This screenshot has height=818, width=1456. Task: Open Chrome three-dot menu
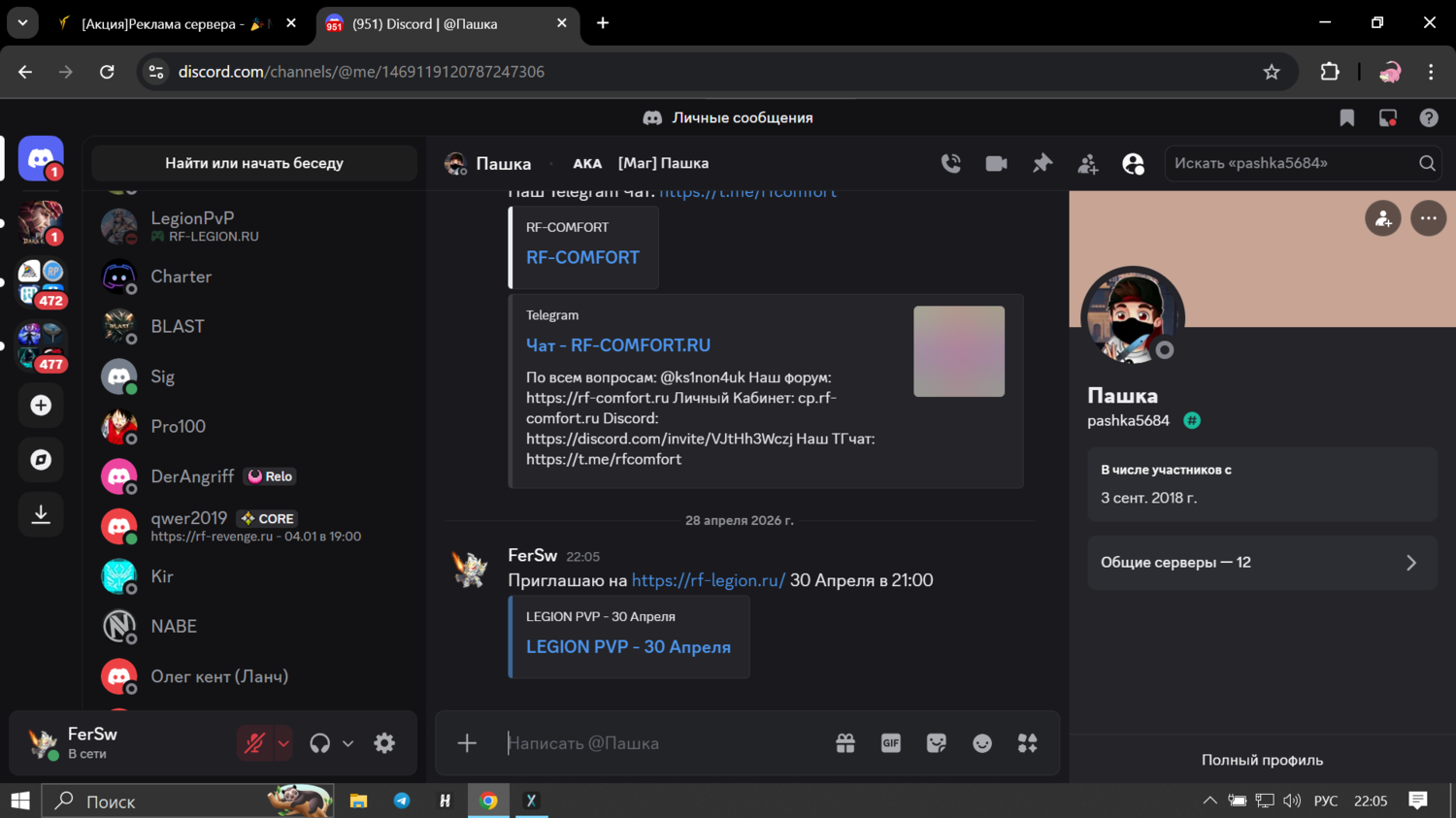click(x=1431, y=72)
